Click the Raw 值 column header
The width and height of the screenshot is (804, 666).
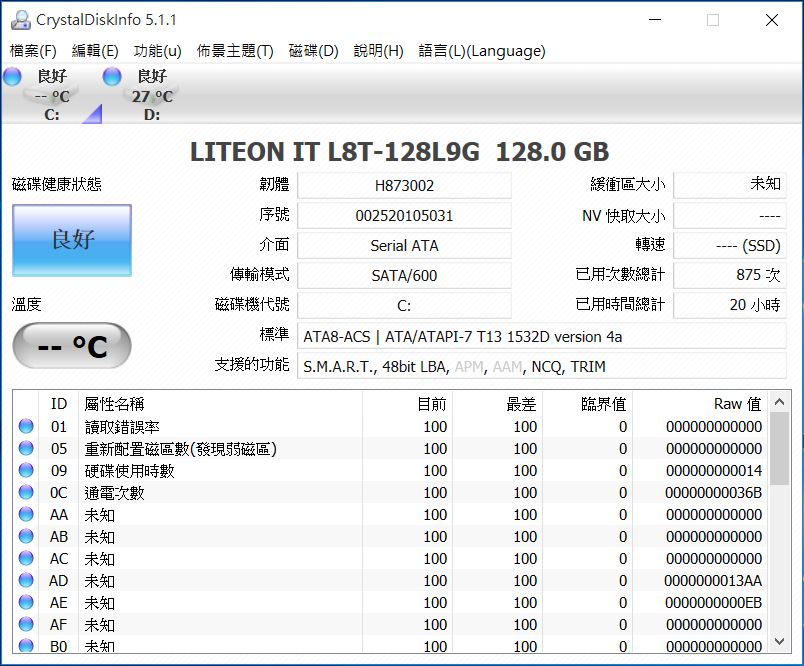[700, 403]
